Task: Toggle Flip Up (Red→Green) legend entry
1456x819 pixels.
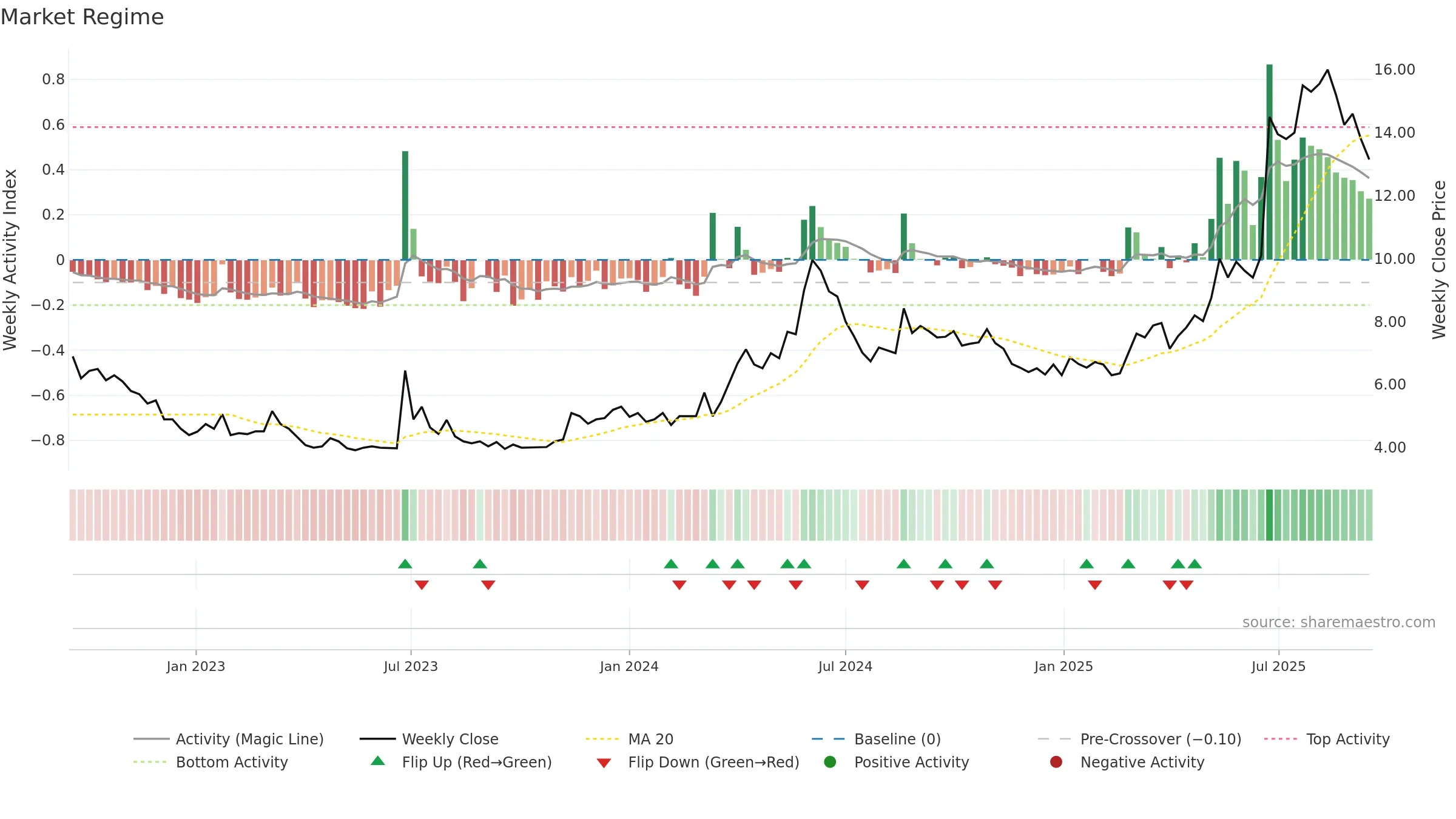Action: pos(461,762)
